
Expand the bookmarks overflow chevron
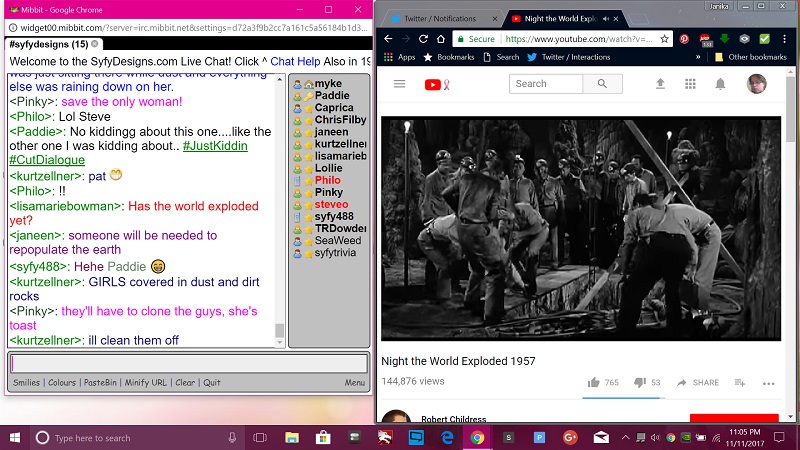698,57
